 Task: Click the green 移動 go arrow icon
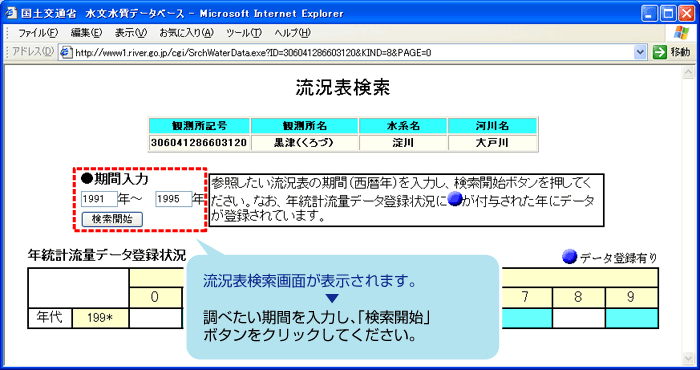click(659, 52)
